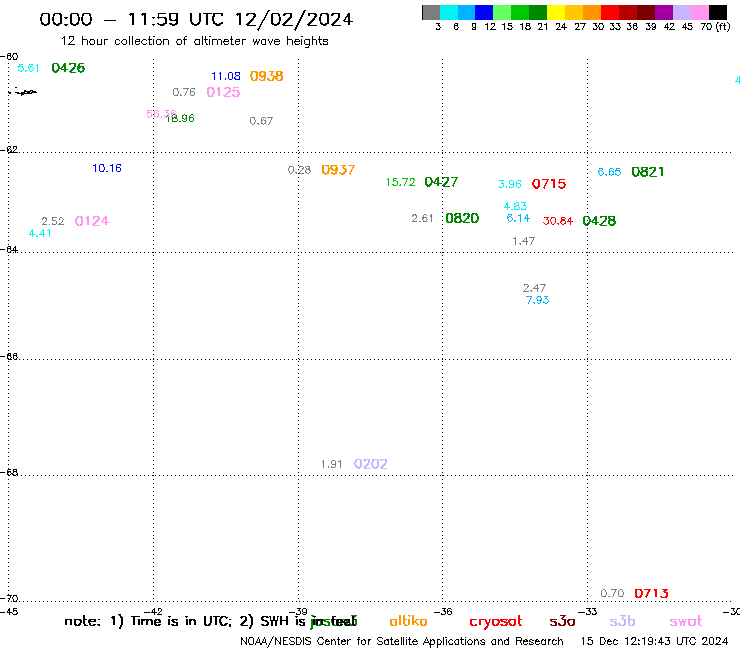Click the cryosat satellite legend label

point(496,622)
